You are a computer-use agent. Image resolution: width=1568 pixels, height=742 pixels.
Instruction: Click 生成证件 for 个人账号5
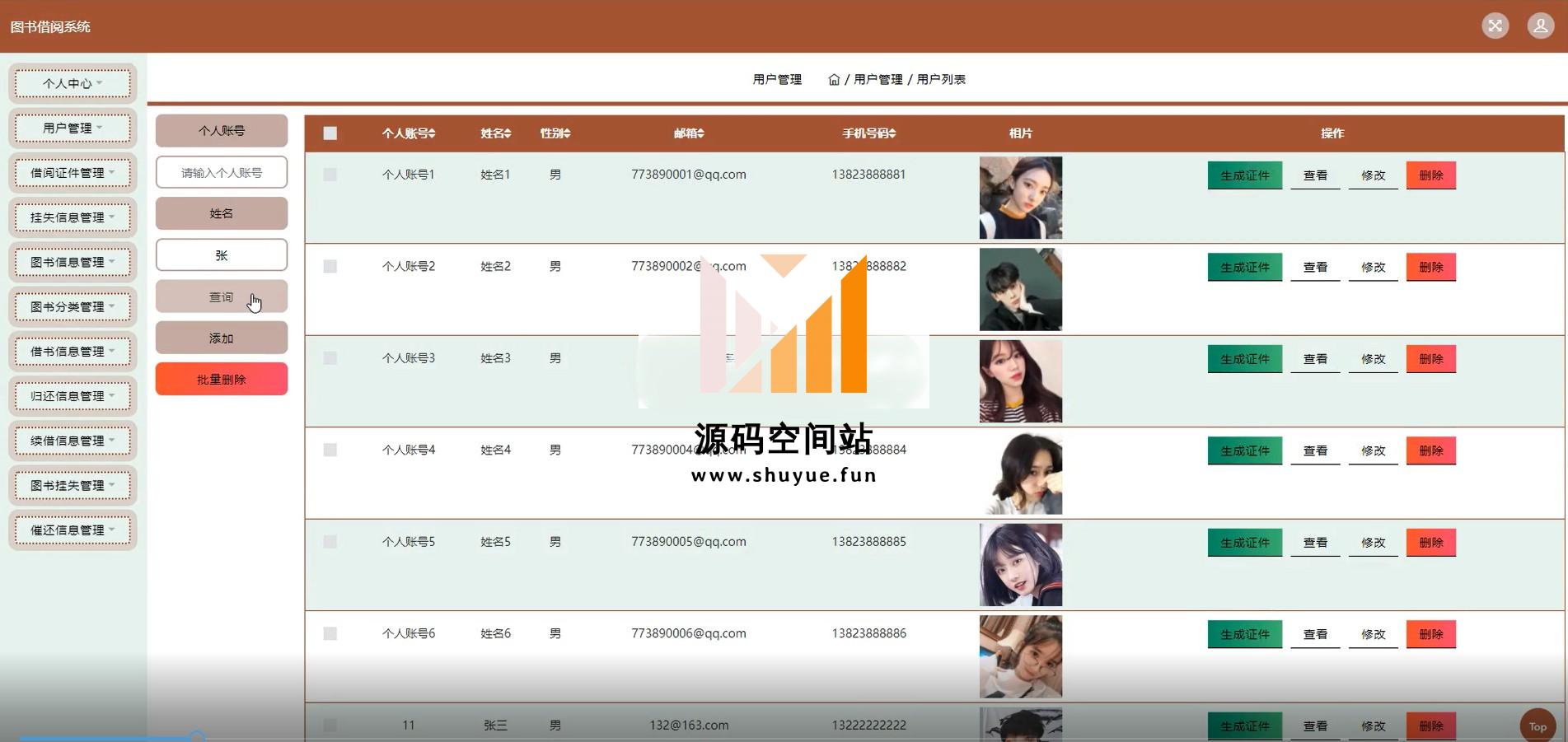click(x=1245, y=543)
